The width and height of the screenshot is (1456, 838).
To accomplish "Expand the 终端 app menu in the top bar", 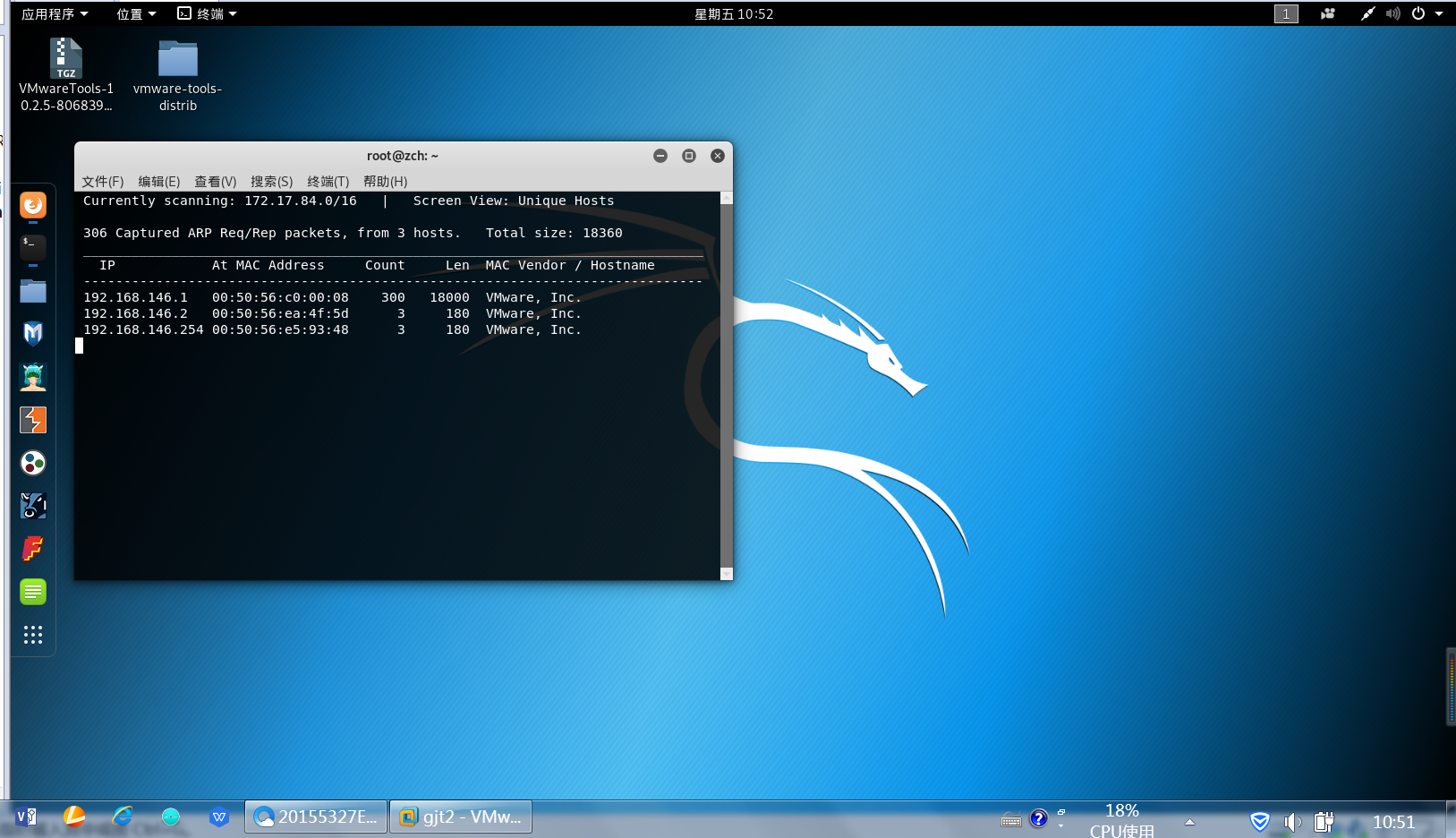I will click(x=207, y=13).
